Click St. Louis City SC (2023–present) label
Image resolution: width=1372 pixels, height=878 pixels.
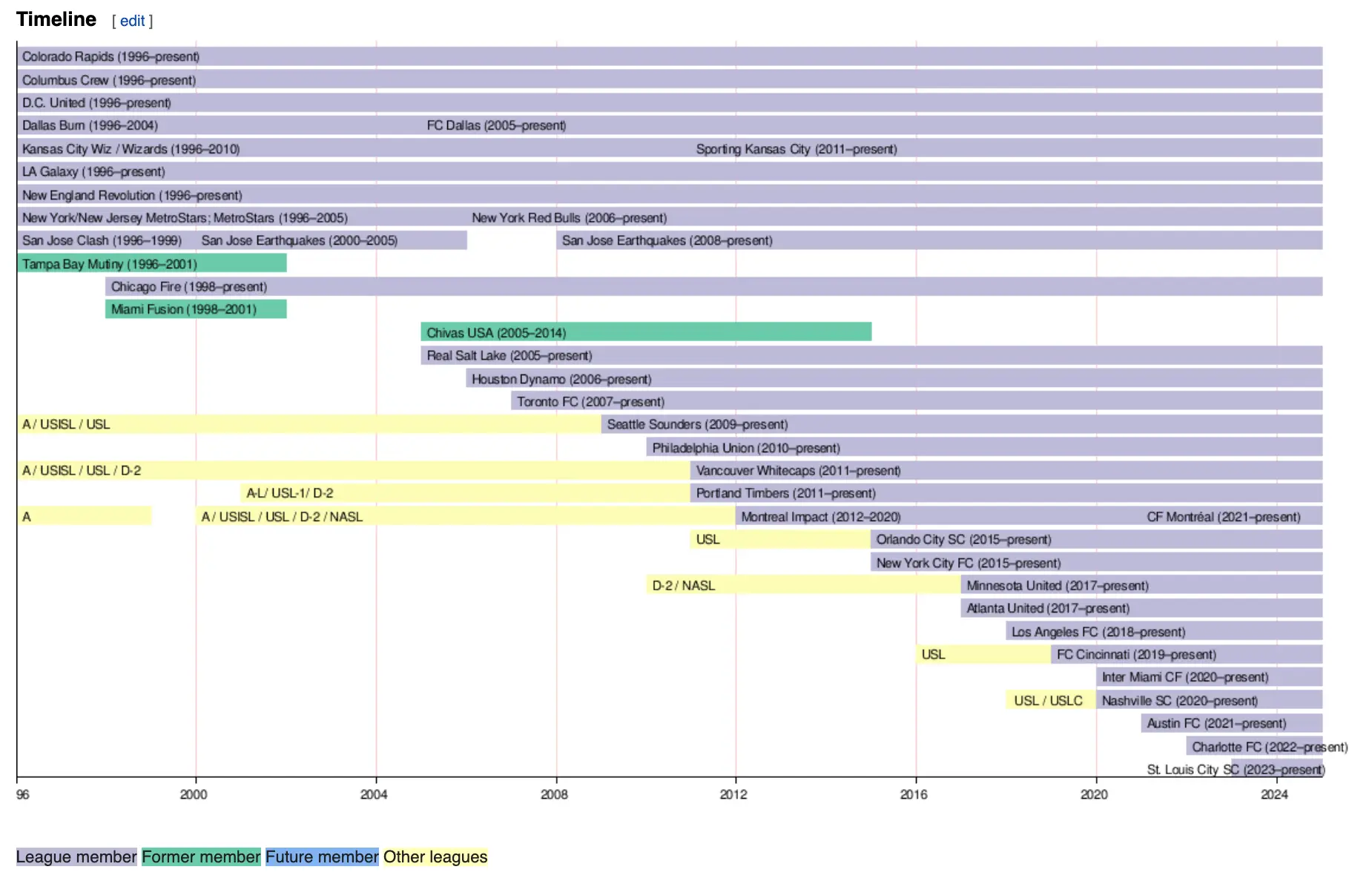click(1236, 770)
